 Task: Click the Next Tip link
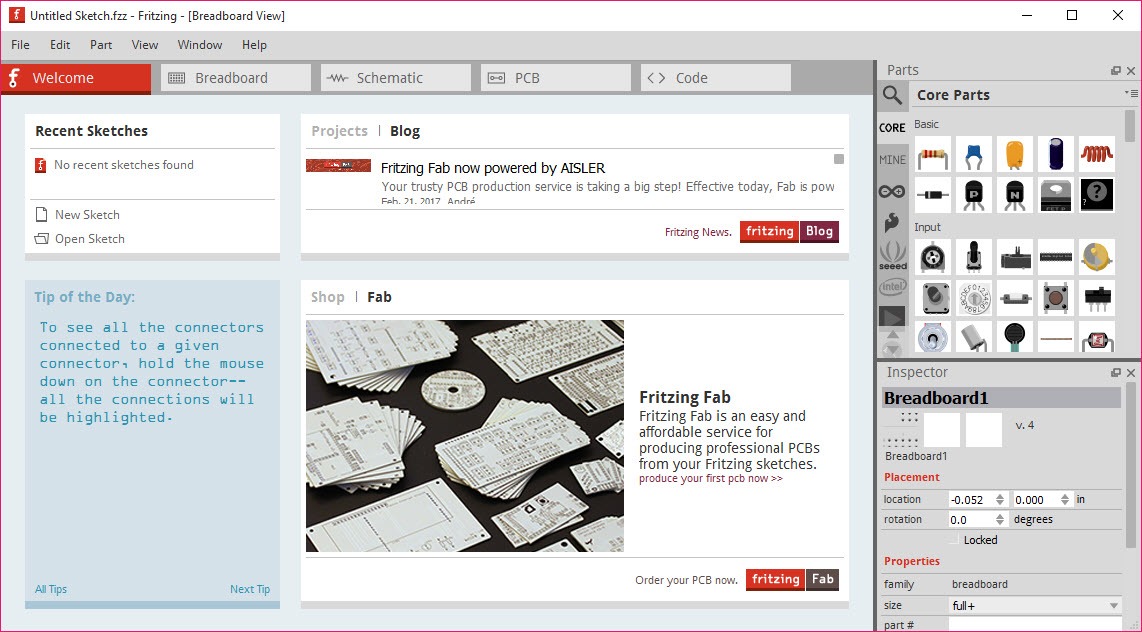coord(249,589)
